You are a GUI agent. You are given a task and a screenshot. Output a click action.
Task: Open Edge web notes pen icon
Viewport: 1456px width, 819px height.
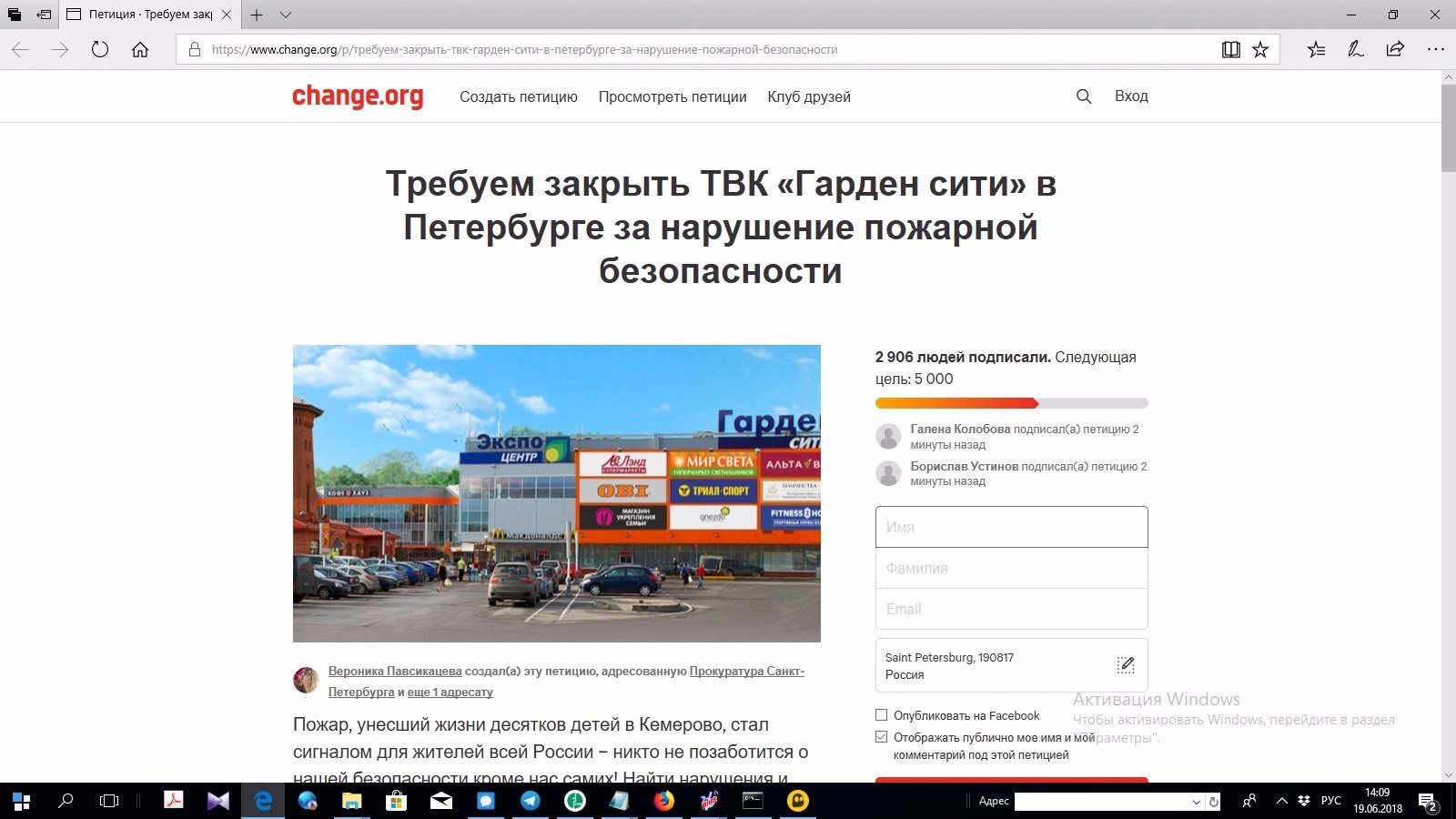[1356, 50]
